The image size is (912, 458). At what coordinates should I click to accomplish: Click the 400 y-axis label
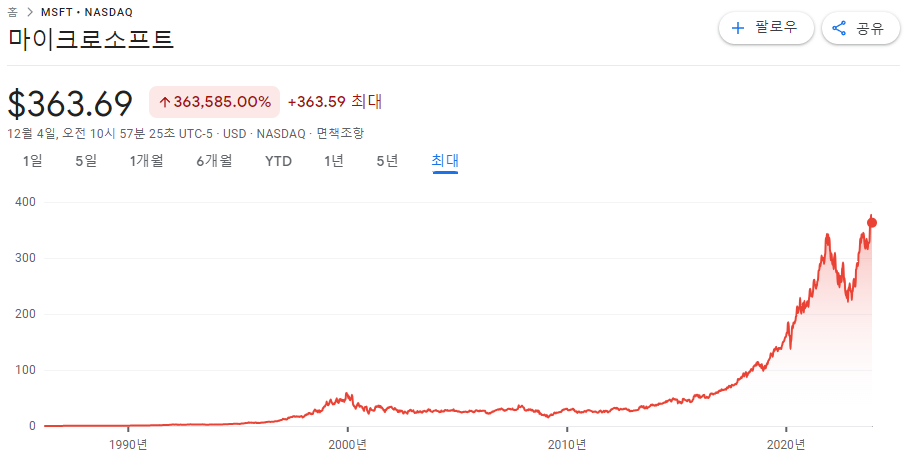26,202
